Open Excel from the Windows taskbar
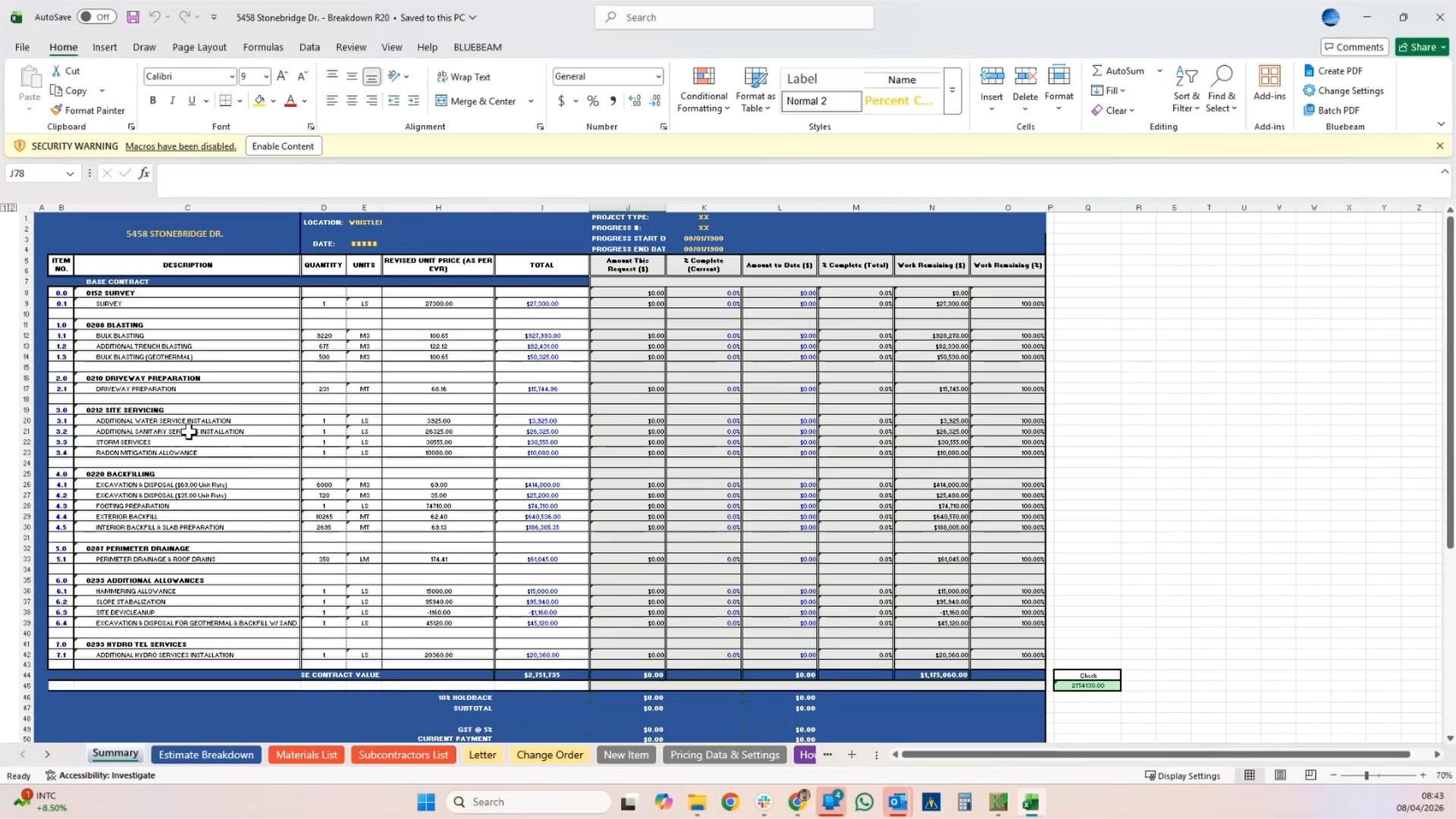The image size is (1456, 819). [1030, 802]
